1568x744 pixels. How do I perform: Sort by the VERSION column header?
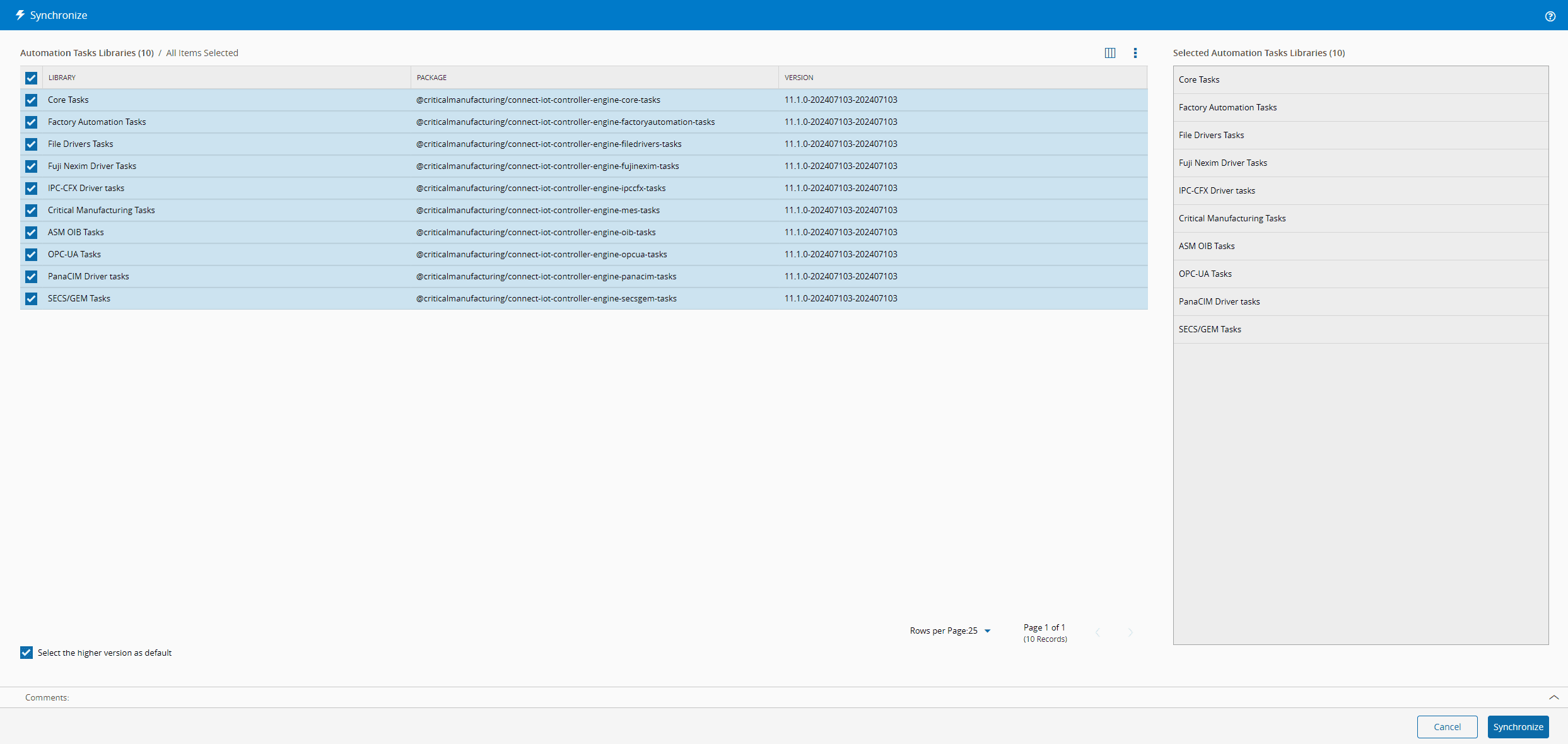[799, 78]
